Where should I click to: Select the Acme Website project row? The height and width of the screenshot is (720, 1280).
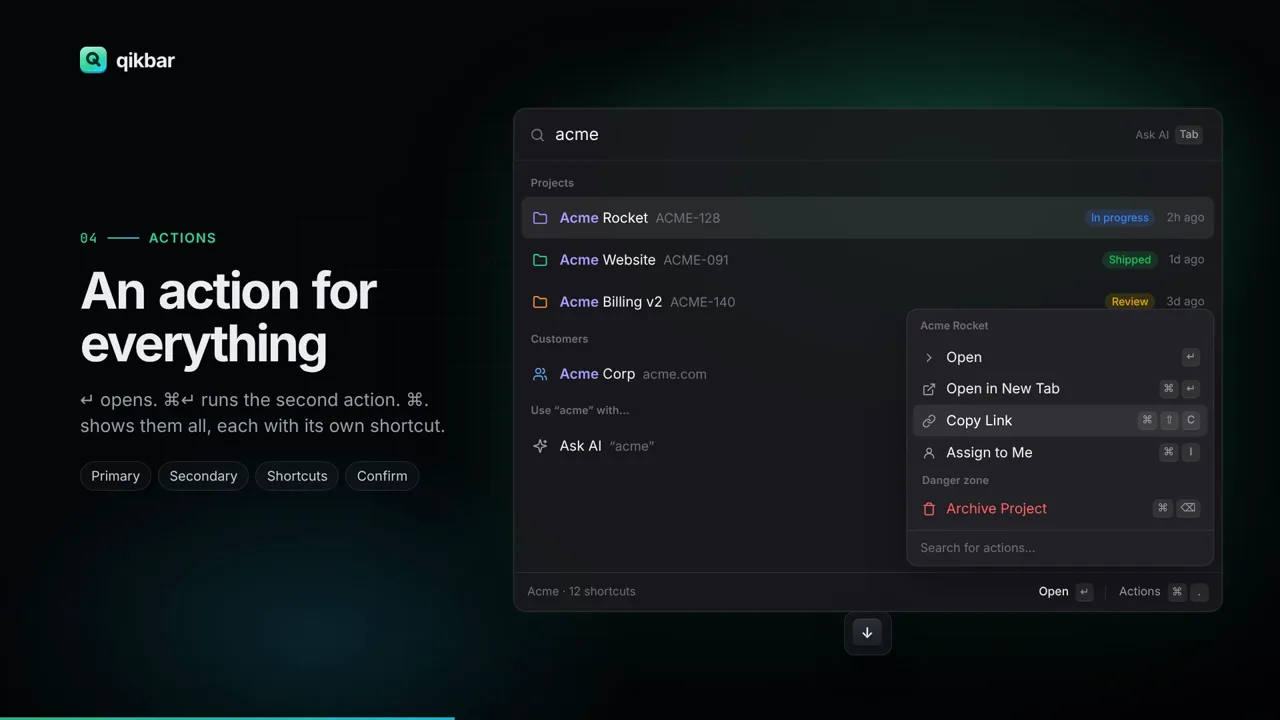point(867,260)
